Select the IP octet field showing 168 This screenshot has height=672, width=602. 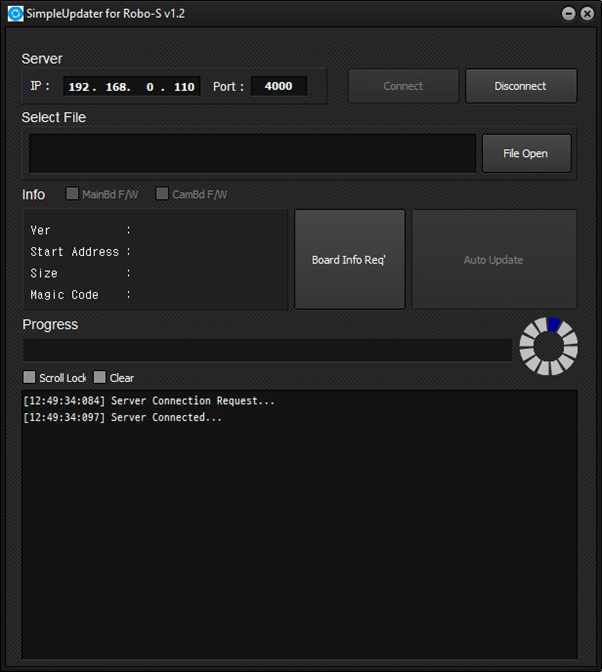(117, 87)
